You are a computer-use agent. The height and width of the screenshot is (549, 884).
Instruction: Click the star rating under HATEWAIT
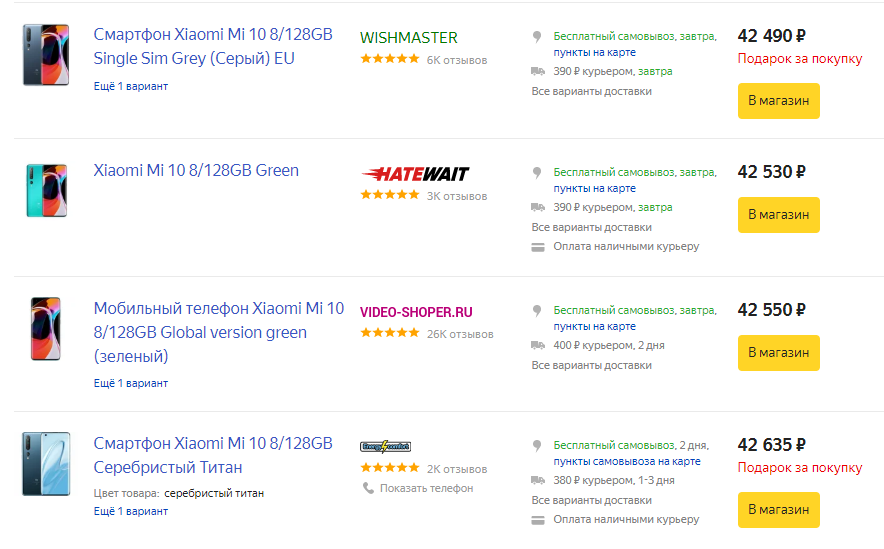coord(390,195)
